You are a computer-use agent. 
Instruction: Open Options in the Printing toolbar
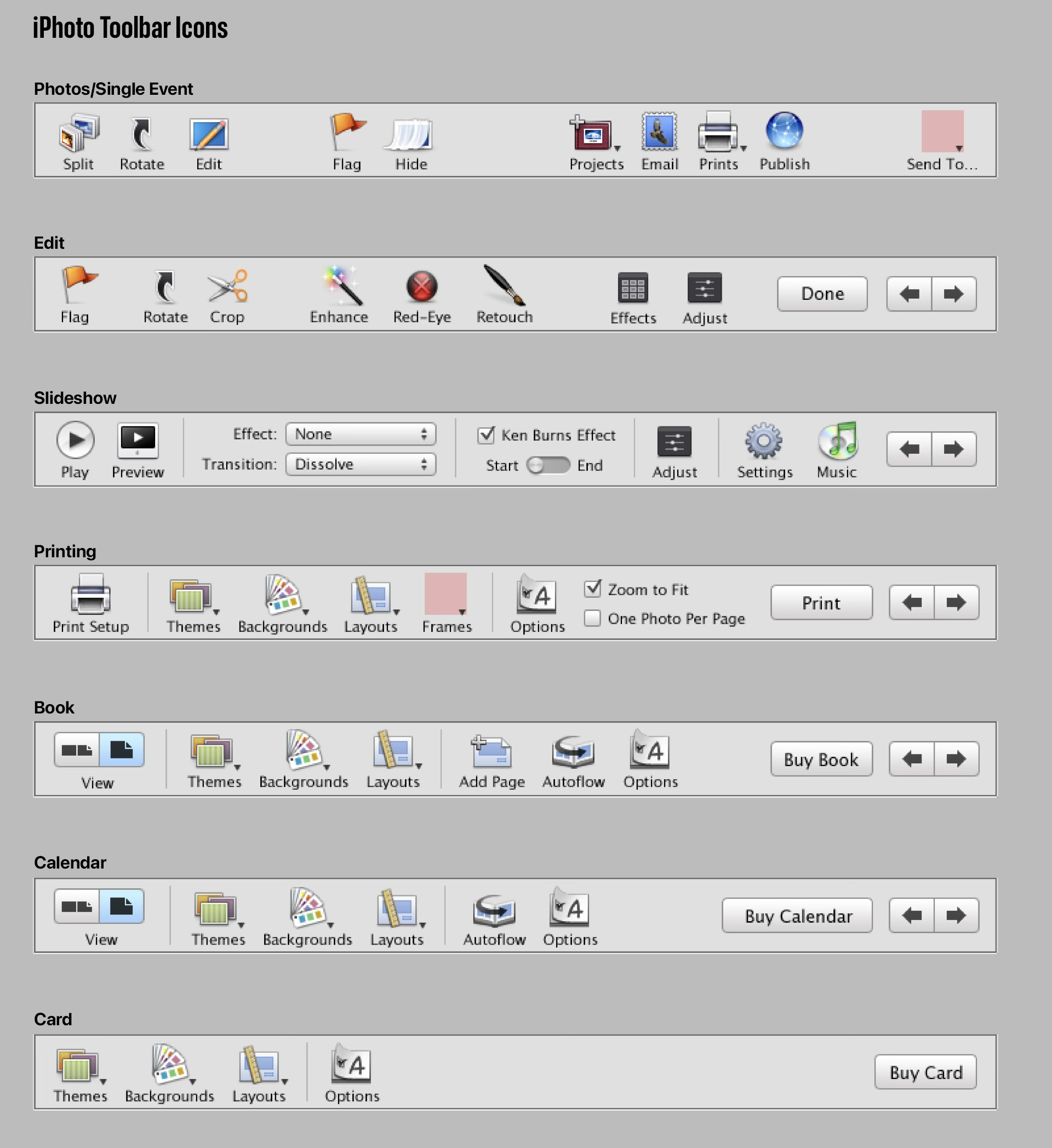point(537,594)
